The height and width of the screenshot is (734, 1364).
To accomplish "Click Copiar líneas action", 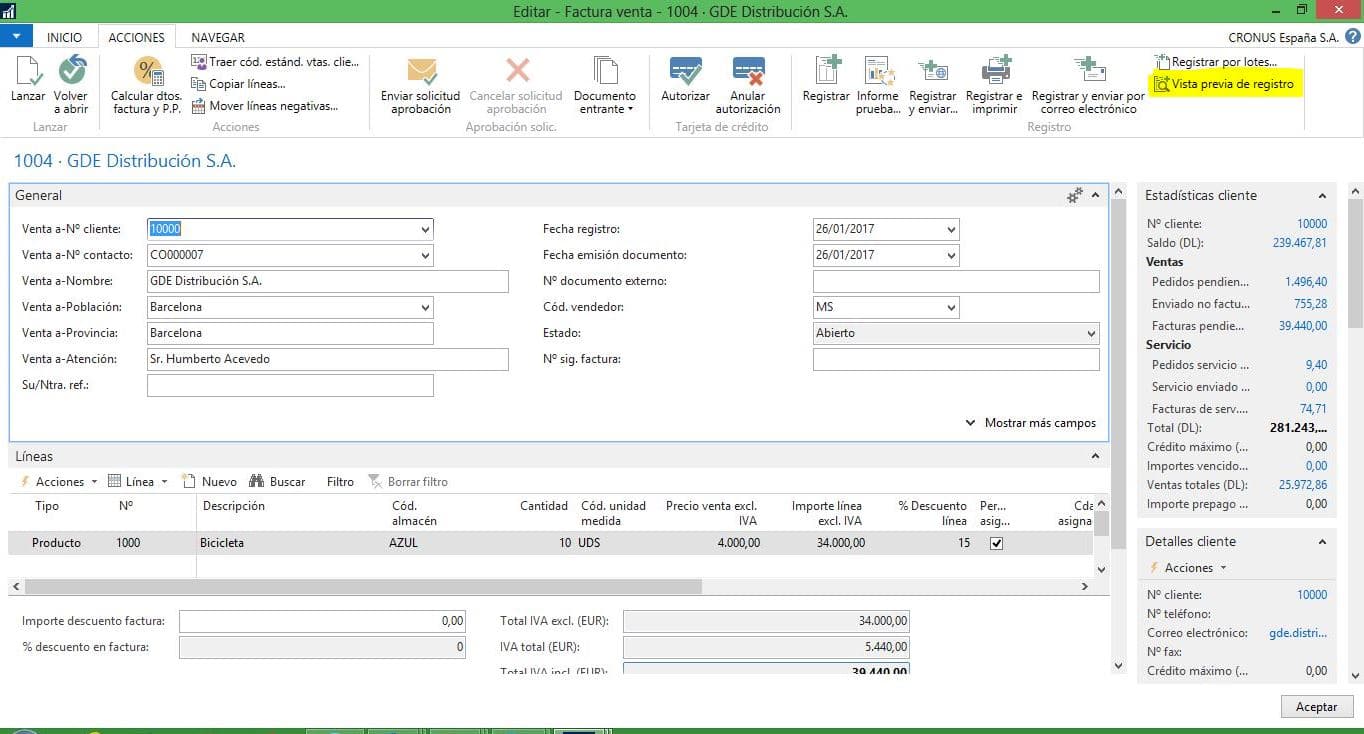I will click(x=239, y=84).
